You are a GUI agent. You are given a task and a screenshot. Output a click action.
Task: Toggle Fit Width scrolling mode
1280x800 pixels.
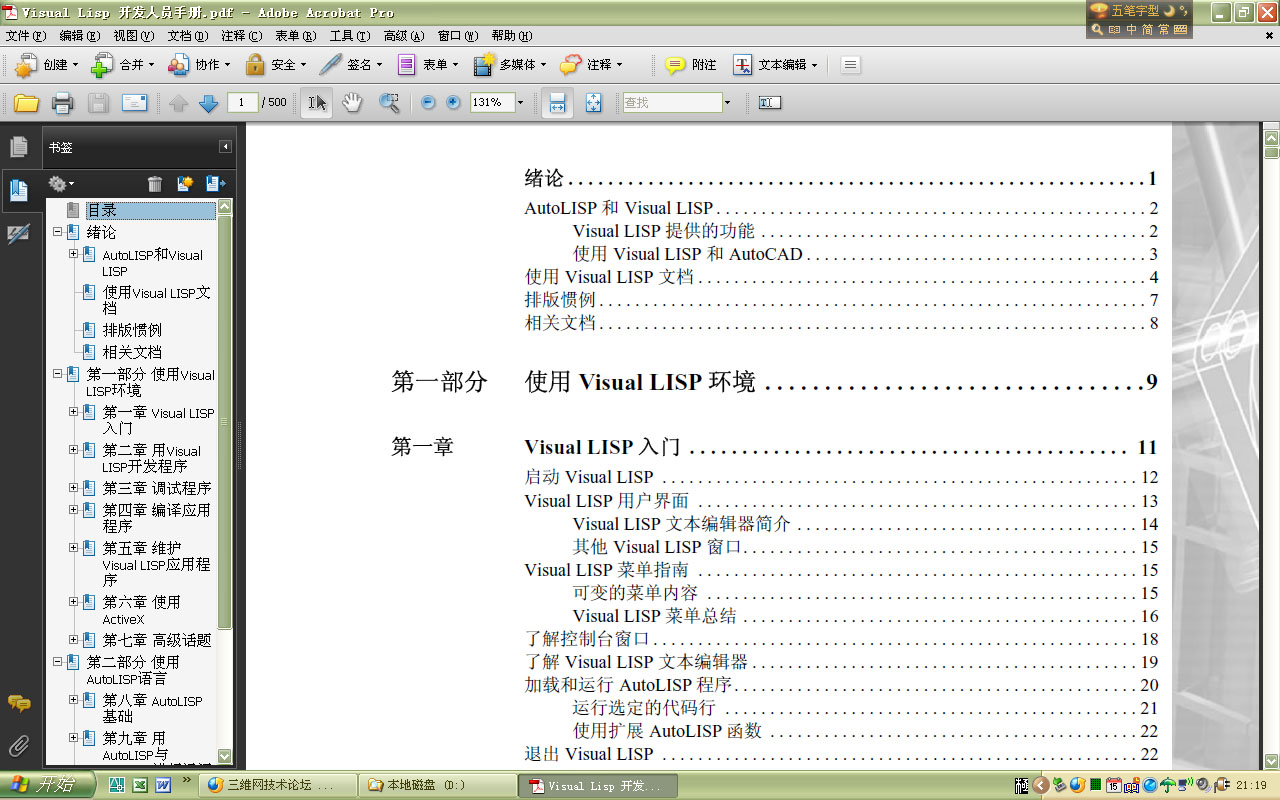[x=558, y=103]
